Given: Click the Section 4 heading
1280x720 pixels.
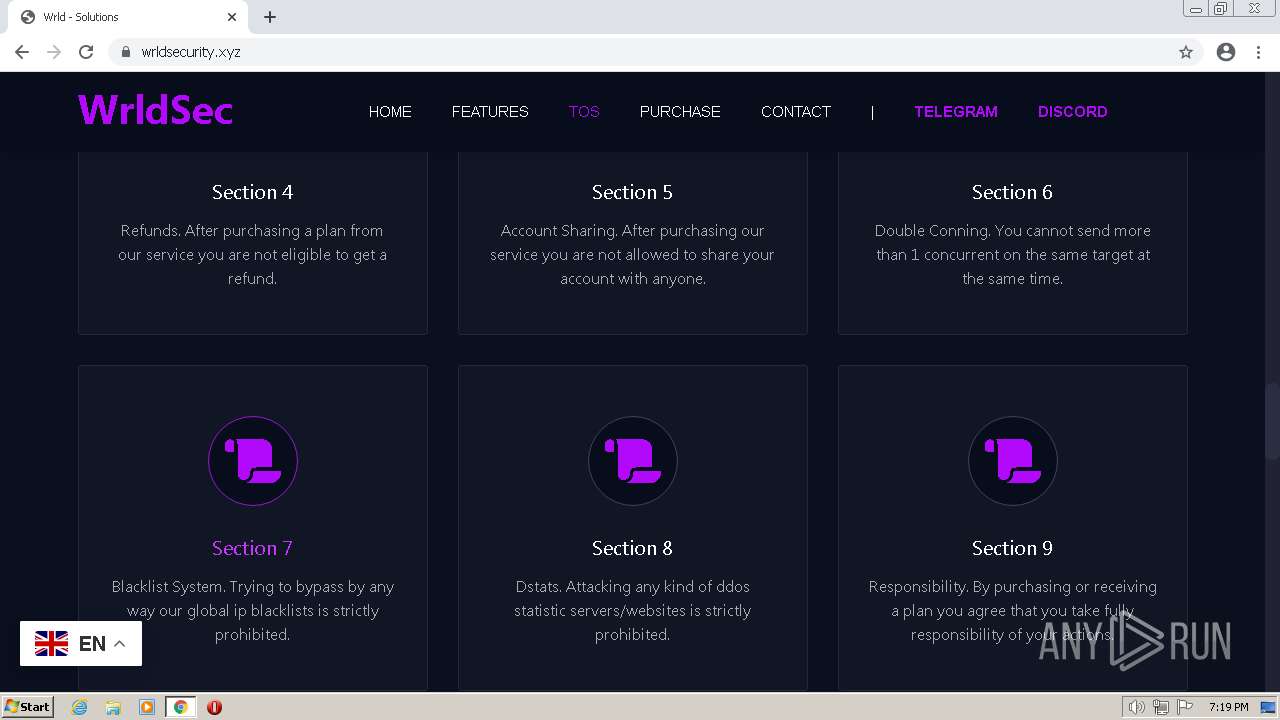Looking at the screenshot, I should 253,192.
